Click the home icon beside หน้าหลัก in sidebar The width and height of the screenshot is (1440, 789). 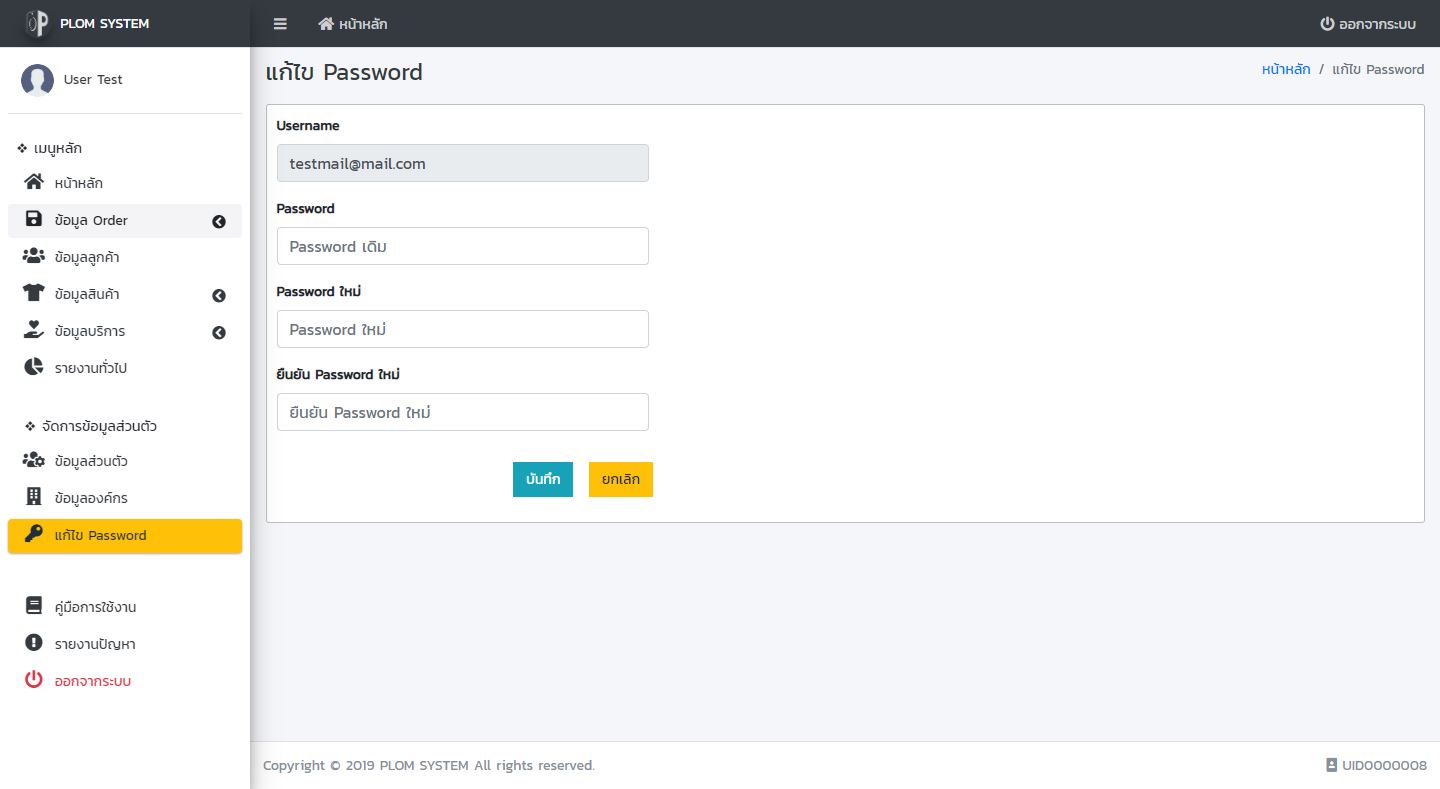point(34,183)
